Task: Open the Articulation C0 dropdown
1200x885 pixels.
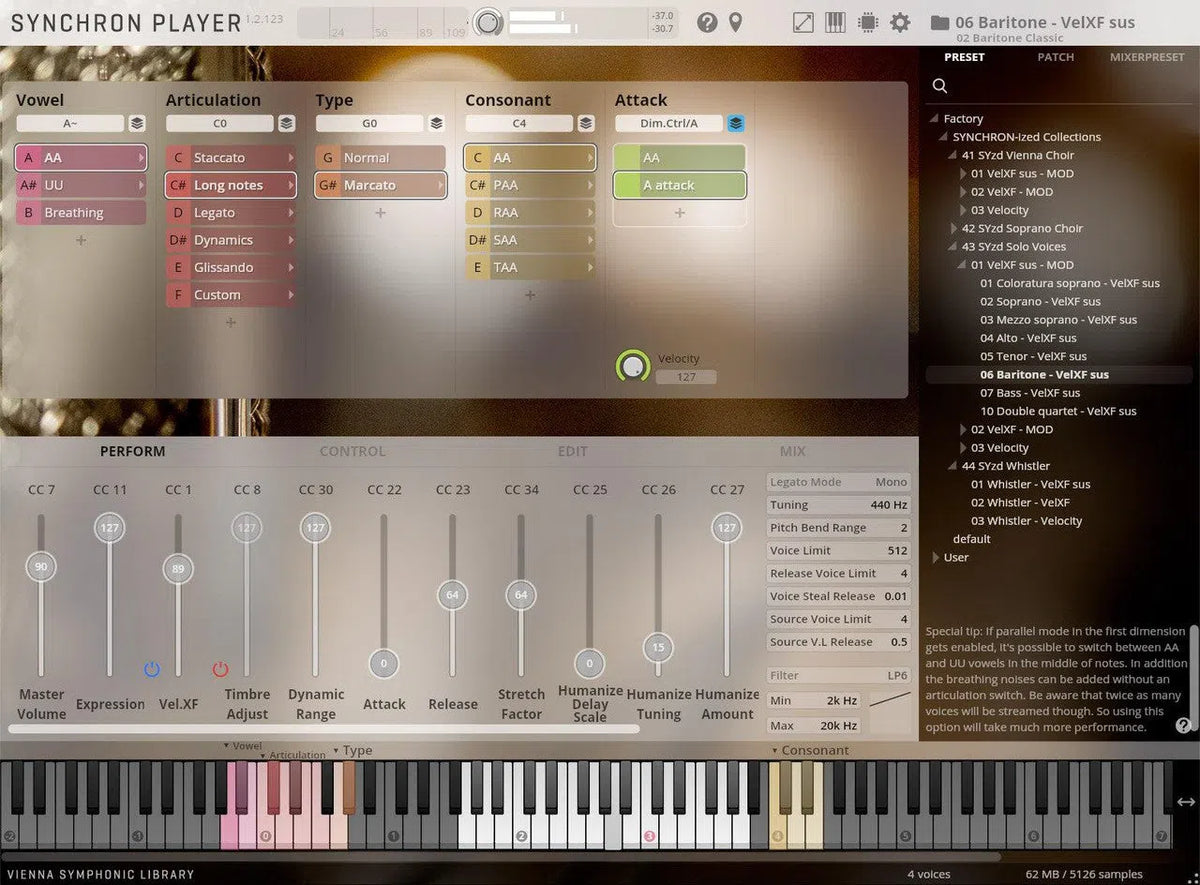Action: point(220,123)
